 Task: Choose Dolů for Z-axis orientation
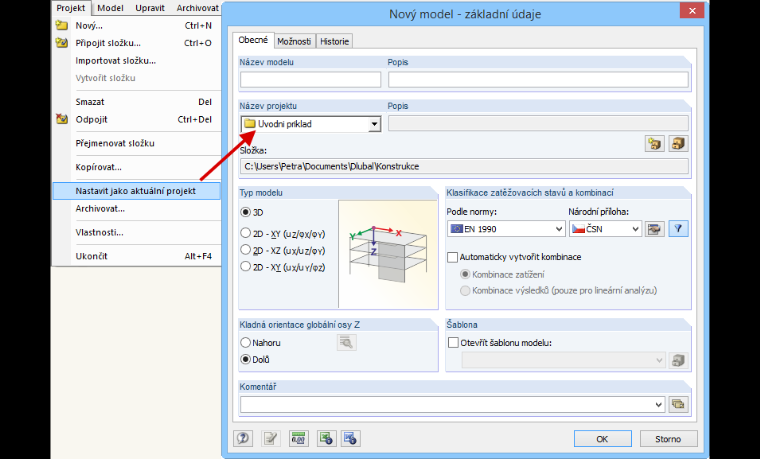pos(246,359)
